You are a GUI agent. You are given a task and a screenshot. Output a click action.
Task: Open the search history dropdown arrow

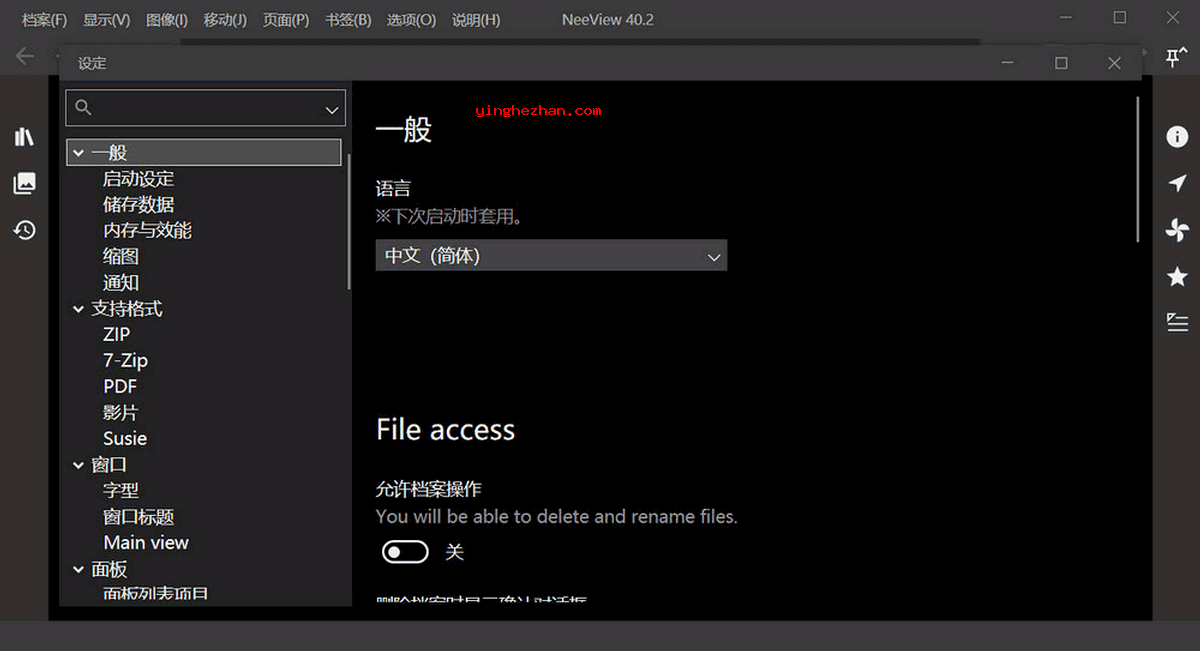click(x=332, y=109)
